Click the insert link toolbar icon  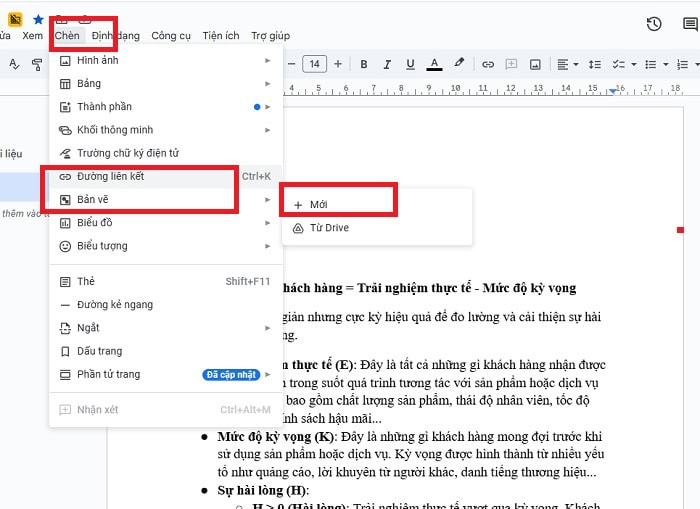coord(488,64)
